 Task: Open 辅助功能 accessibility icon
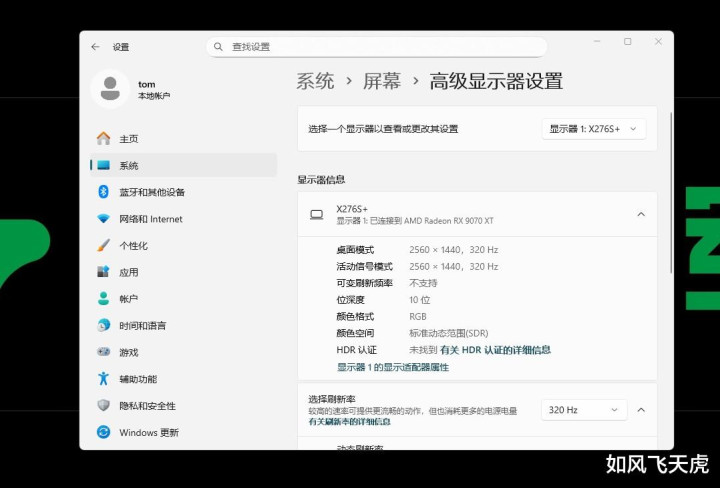click(x=103, y=379)
